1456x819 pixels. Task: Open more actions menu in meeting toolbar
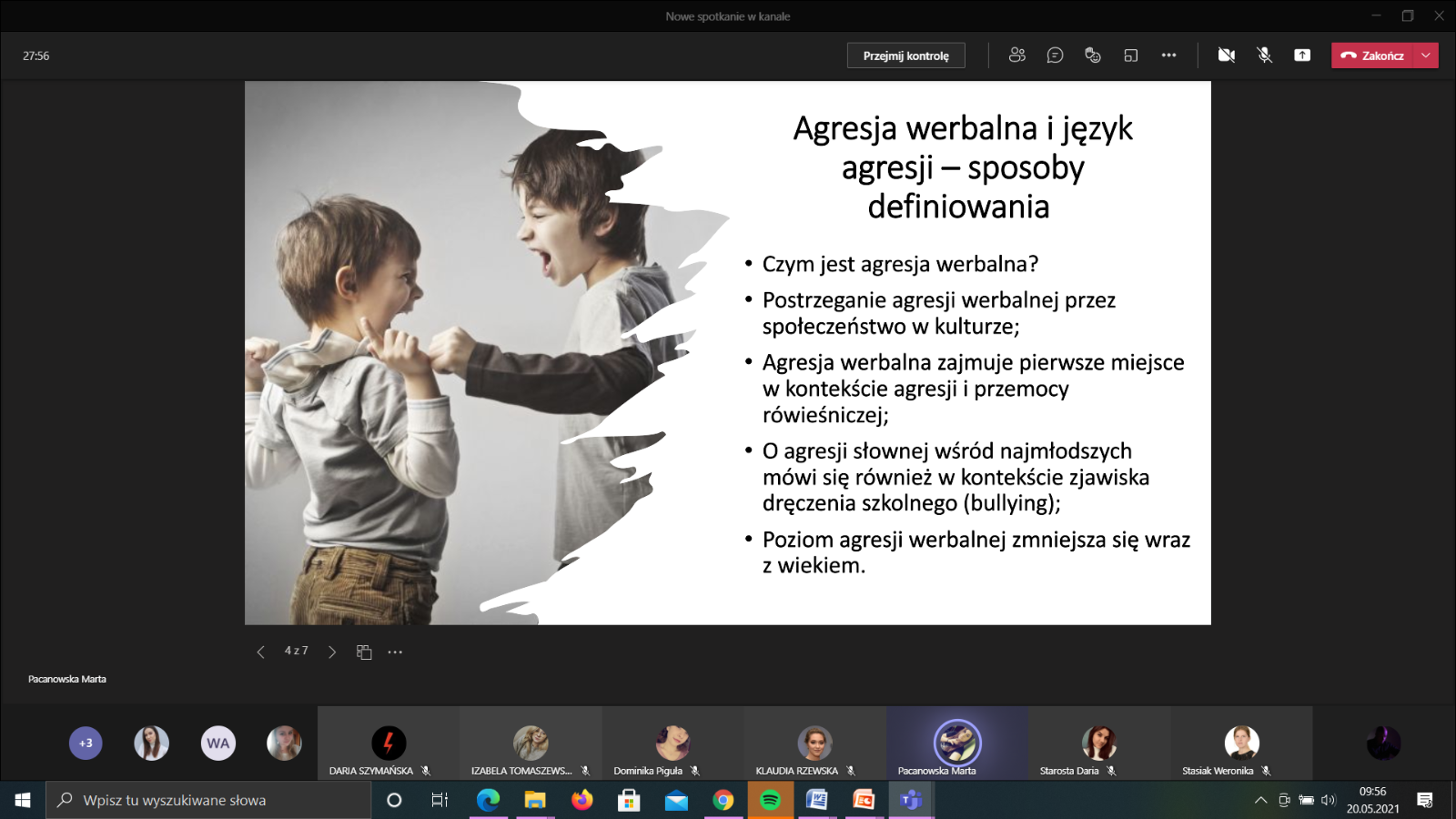[x=1168, y=56]
